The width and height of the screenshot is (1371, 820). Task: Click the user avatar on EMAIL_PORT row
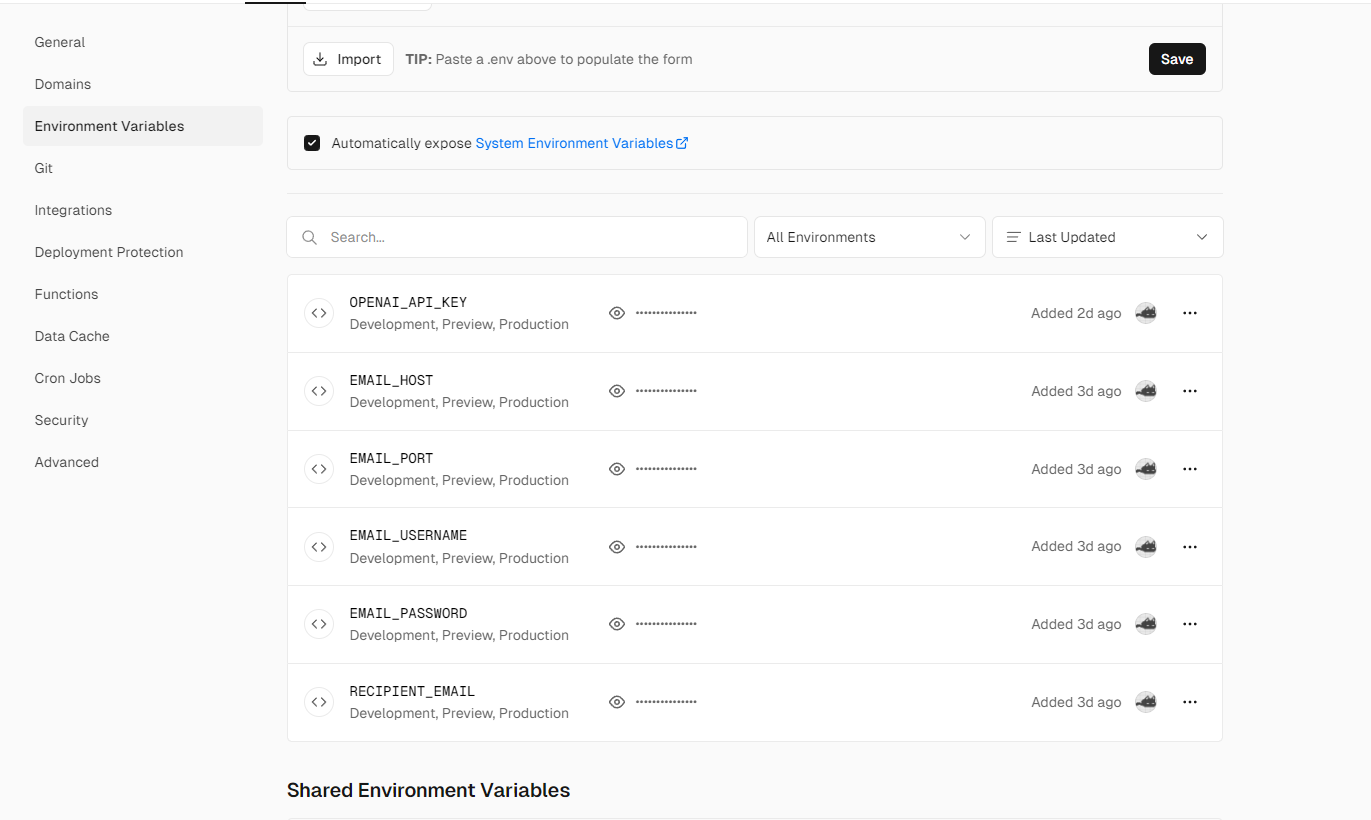coord(1146,469)
